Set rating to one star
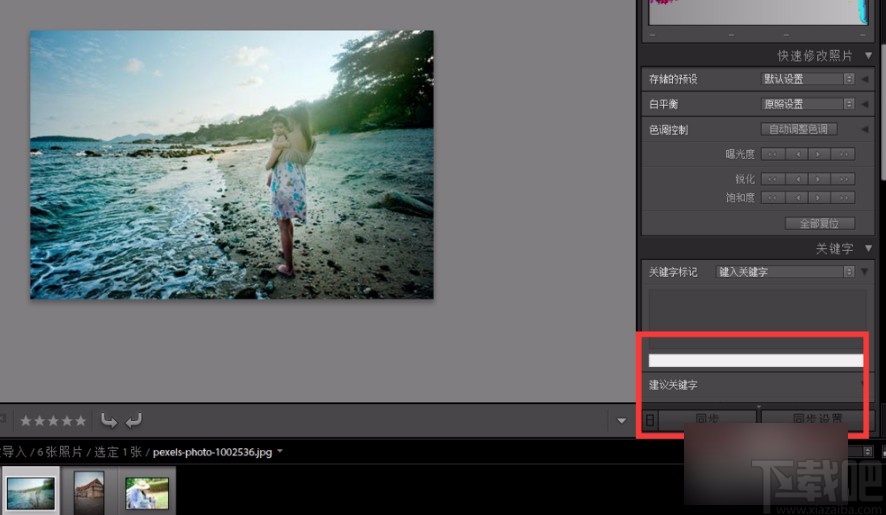The image size is (886, 515). click(25, 421)
